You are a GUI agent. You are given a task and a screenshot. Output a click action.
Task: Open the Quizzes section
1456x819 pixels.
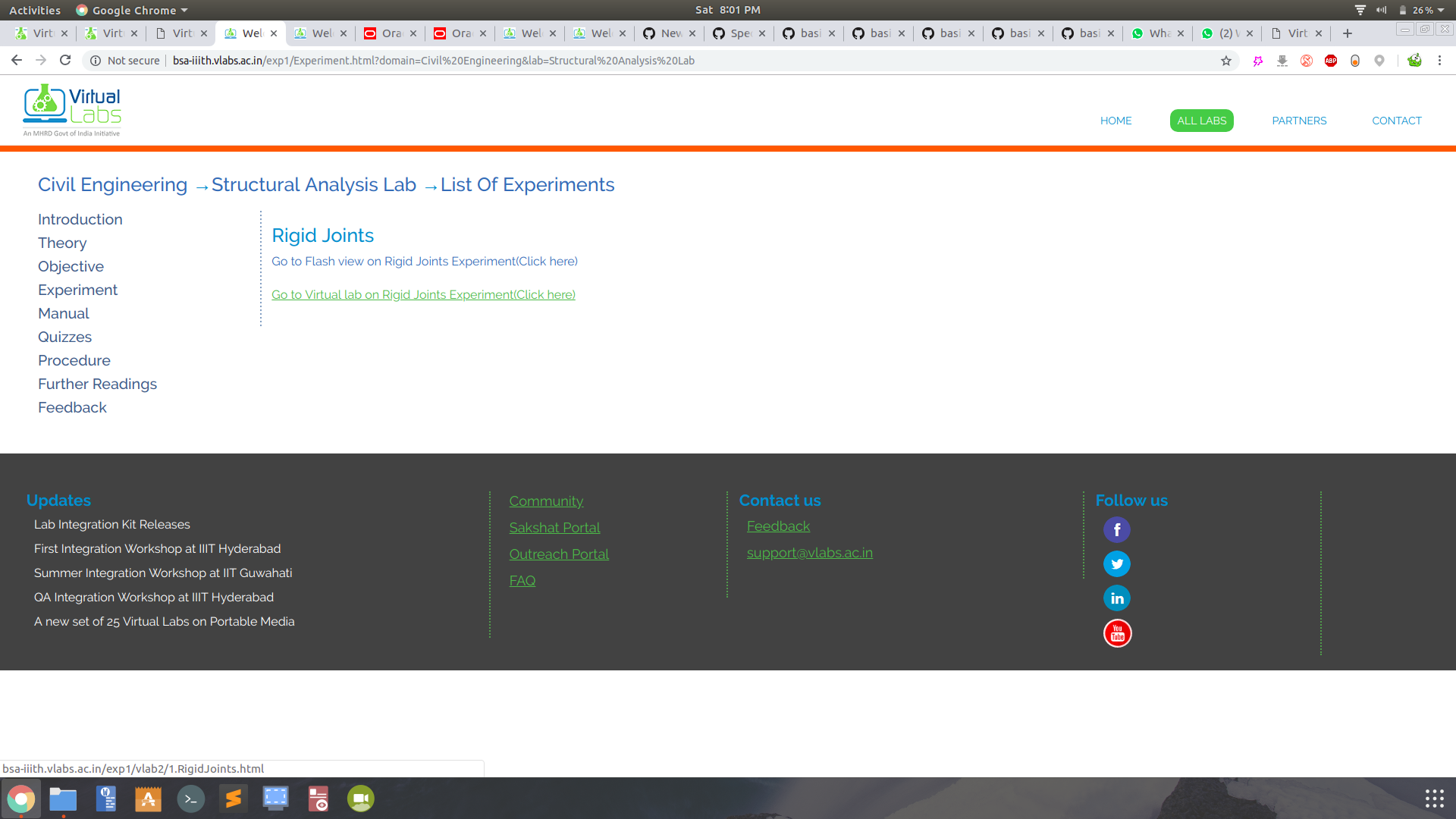[x=64, y=337]
